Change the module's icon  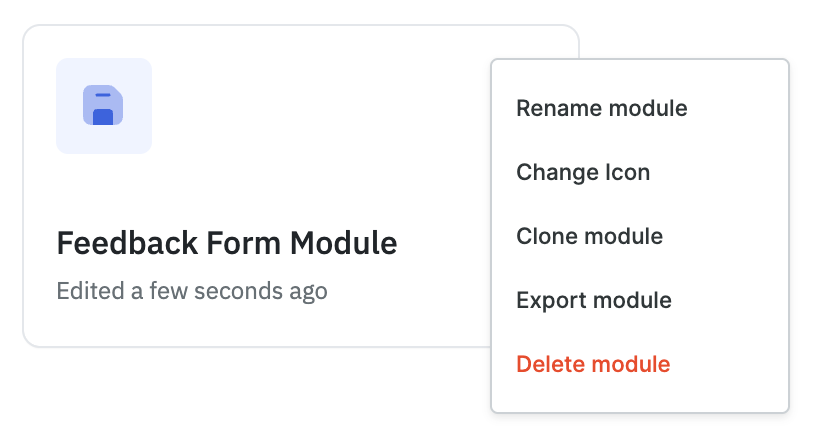coord(583,172)
